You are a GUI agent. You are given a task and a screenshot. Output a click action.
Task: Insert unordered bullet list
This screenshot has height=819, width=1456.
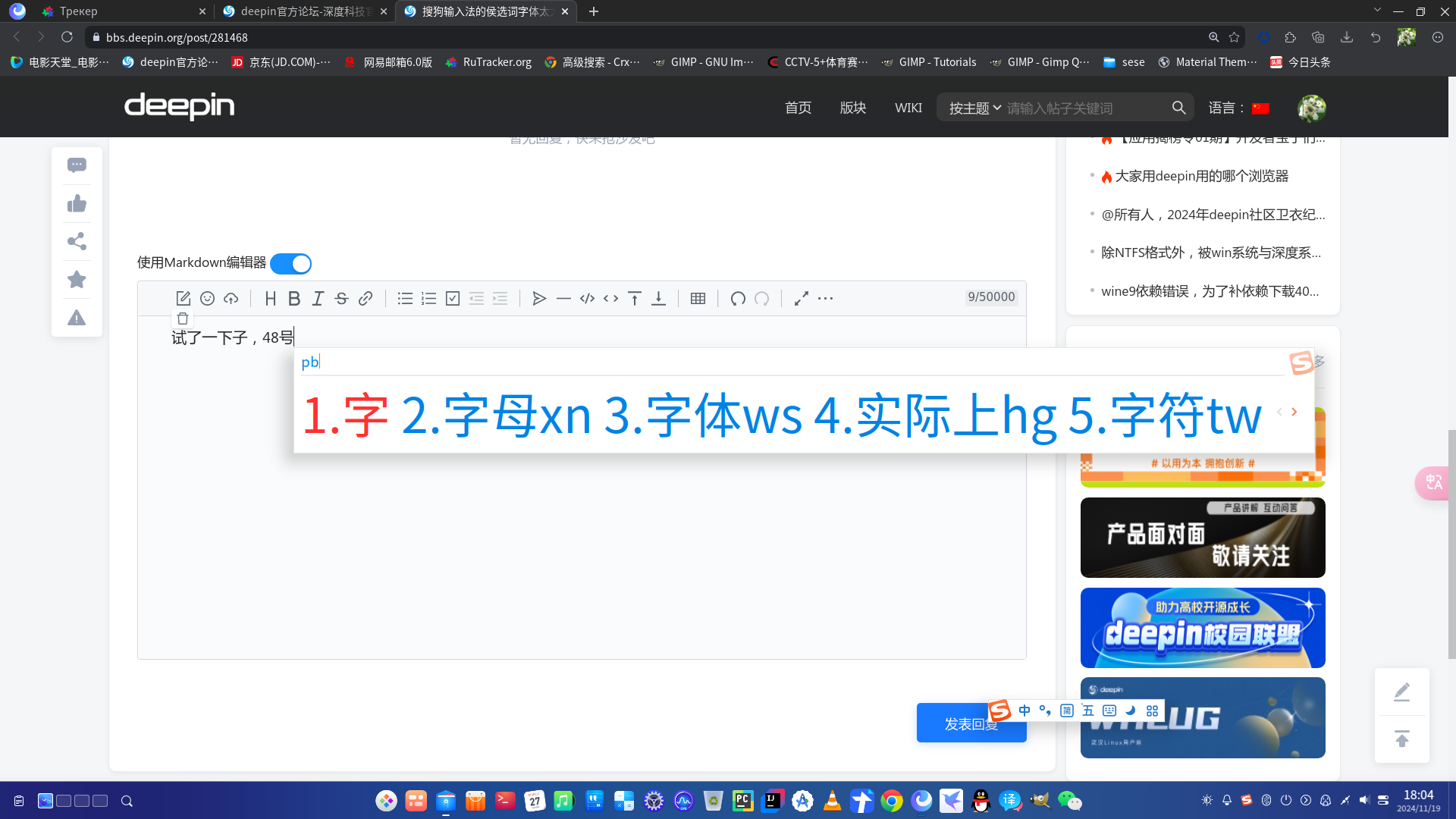coord(405,299)
